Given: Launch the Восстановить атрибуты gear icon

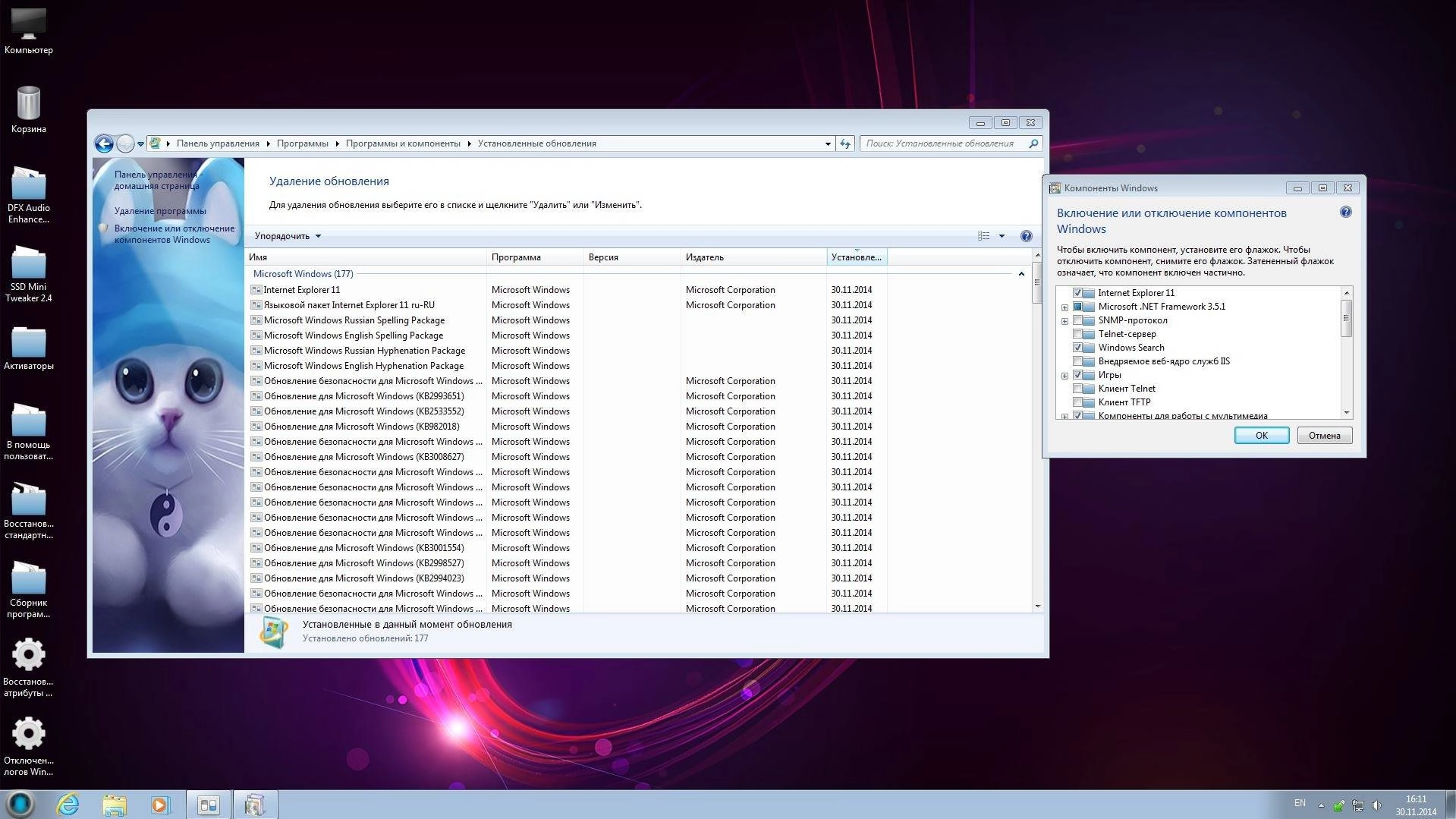Looking at the screenshot, I should 29,667.
